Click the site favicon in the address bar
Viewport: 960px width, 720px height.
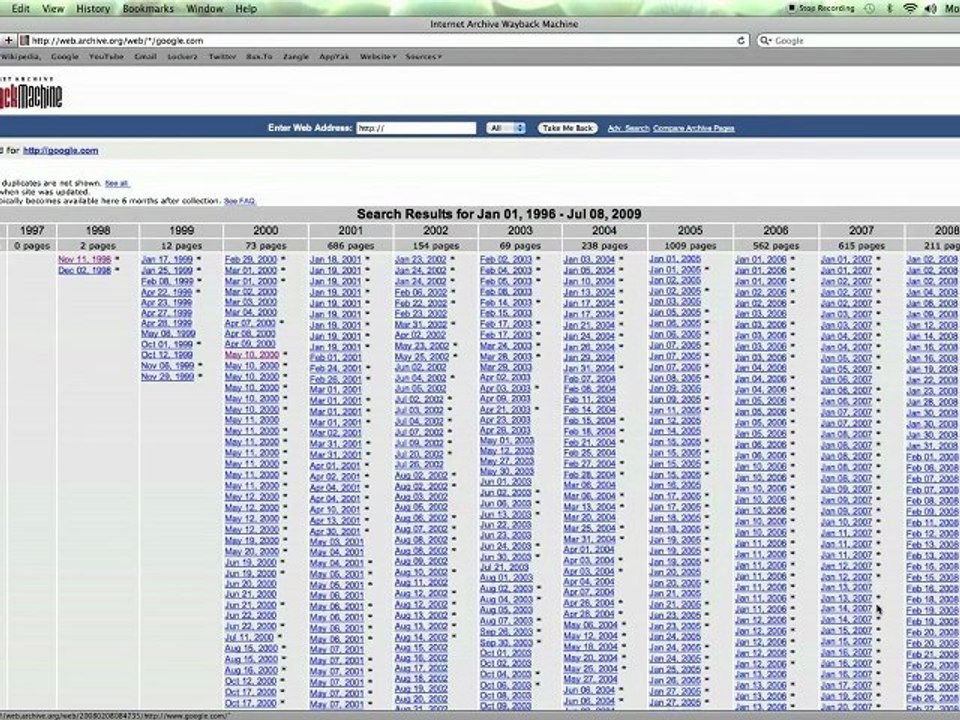point(24,40)
